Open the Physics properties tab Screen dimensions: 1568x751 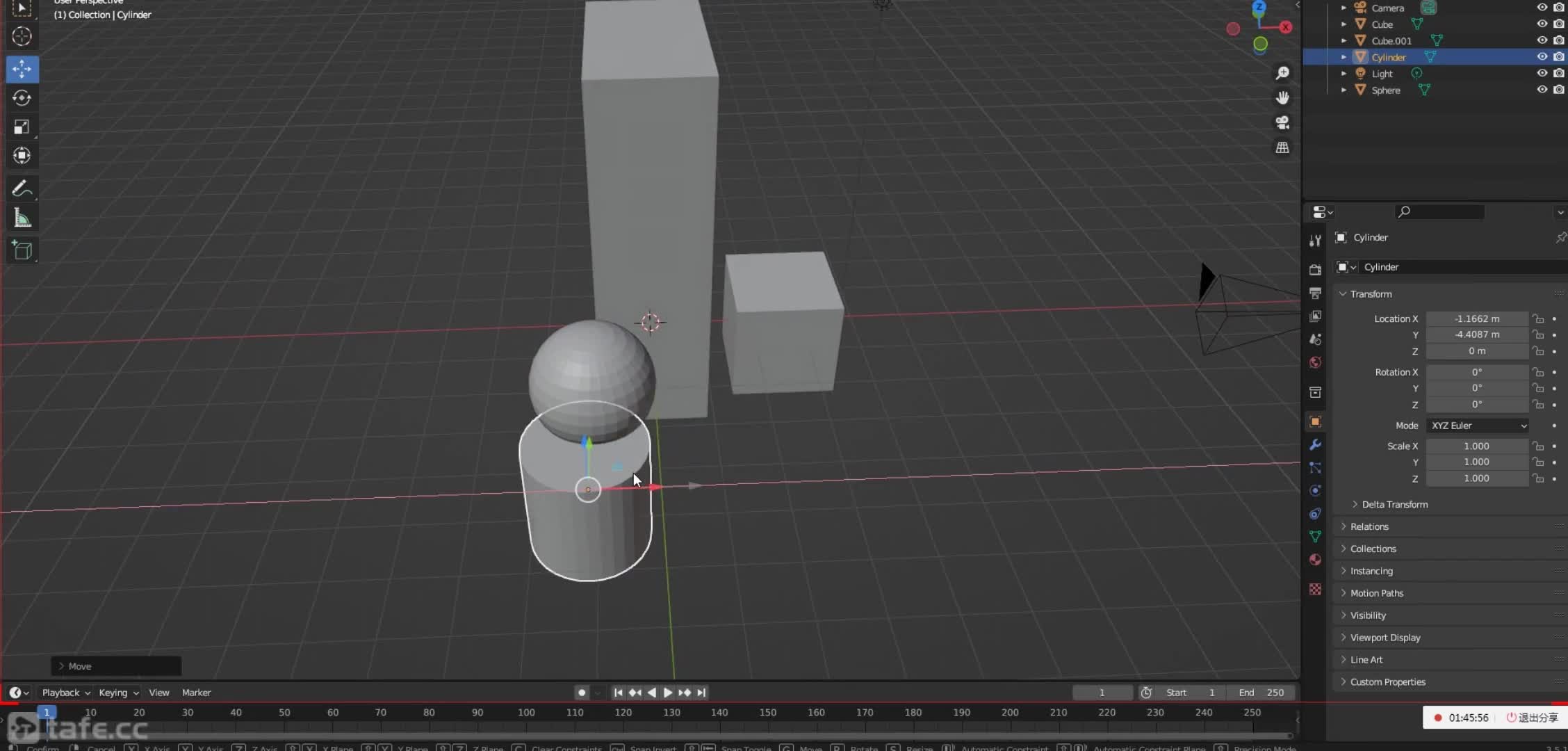pos(1315,491)
